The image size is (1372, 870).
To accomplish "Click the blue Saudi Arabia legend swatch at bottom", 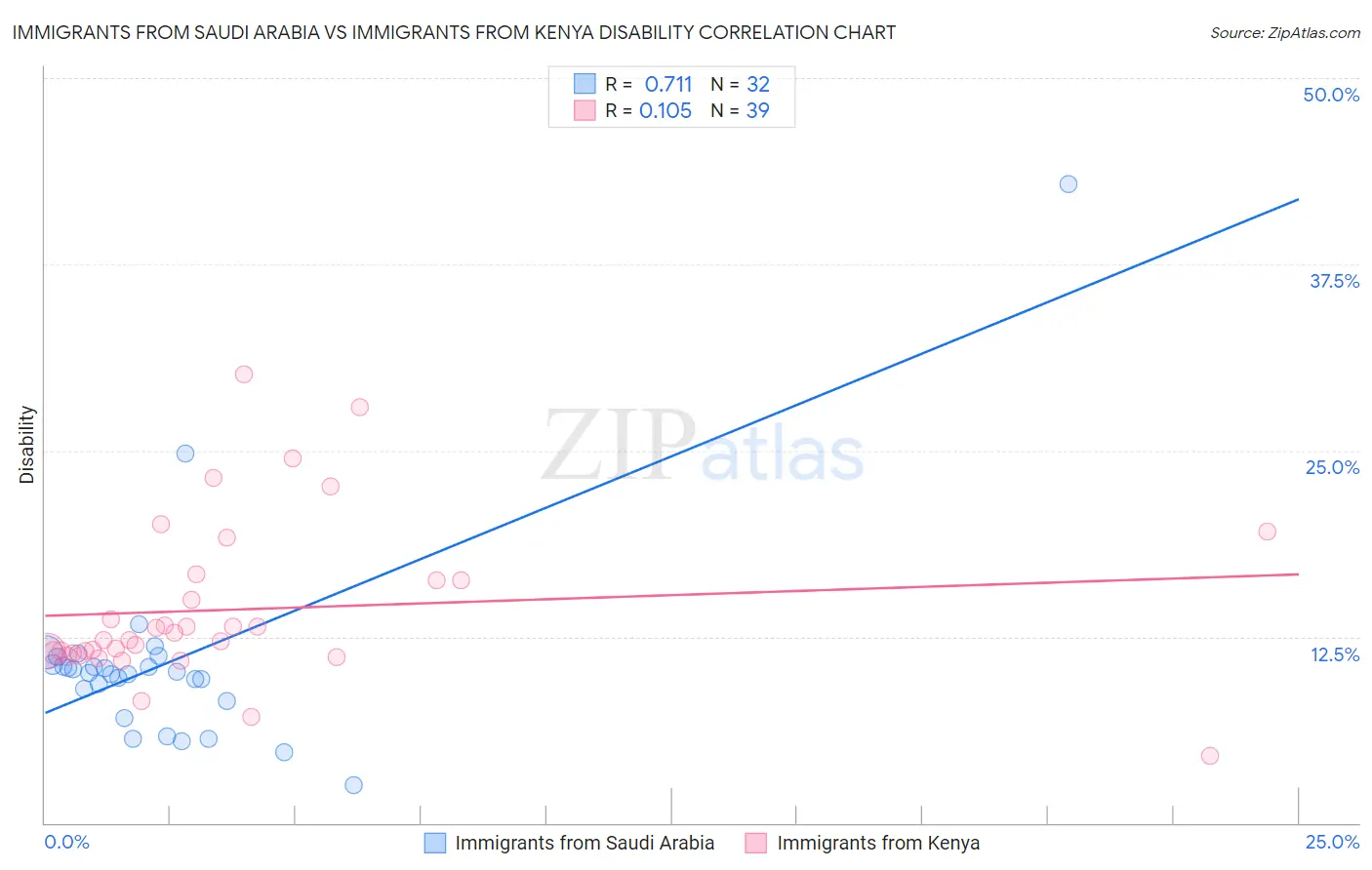I will (435, 843).
